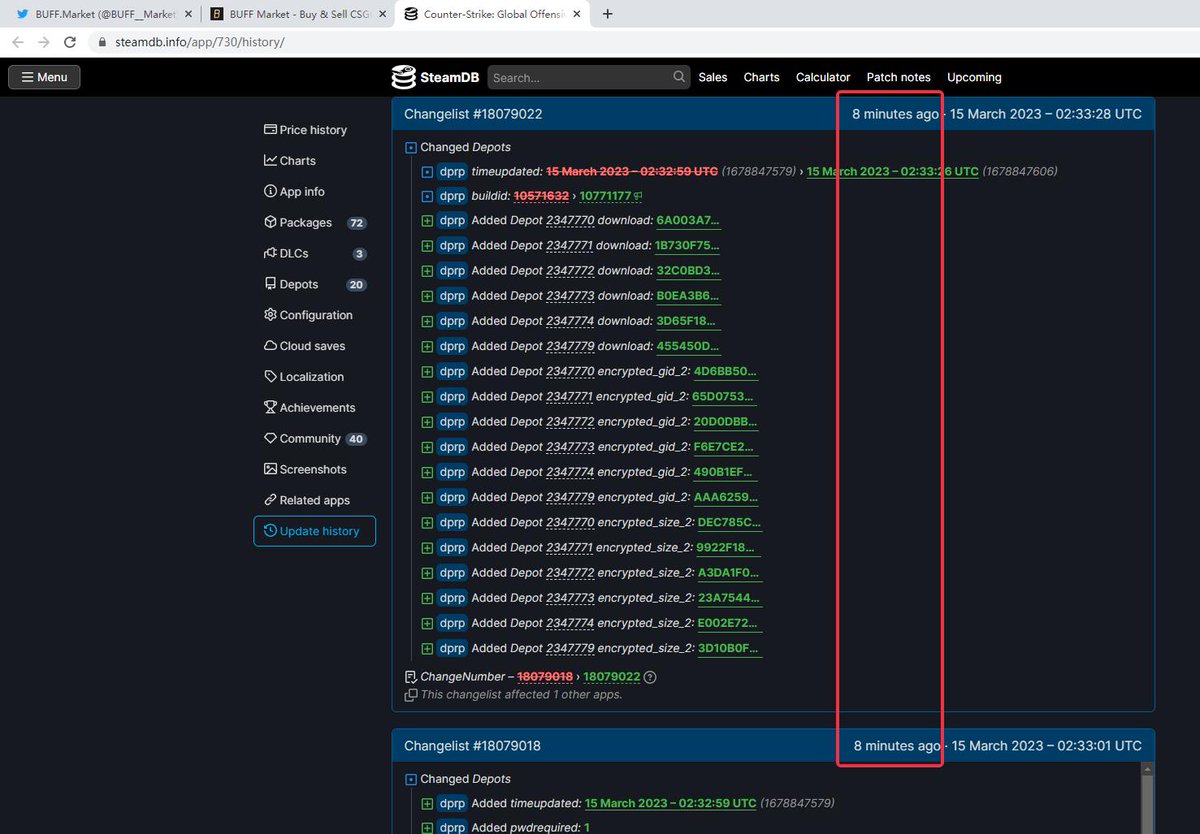Viewport: 1200px width, 834px height.
Task: Open Patch notes in the top nav
Action: click(x=898, y=77)
